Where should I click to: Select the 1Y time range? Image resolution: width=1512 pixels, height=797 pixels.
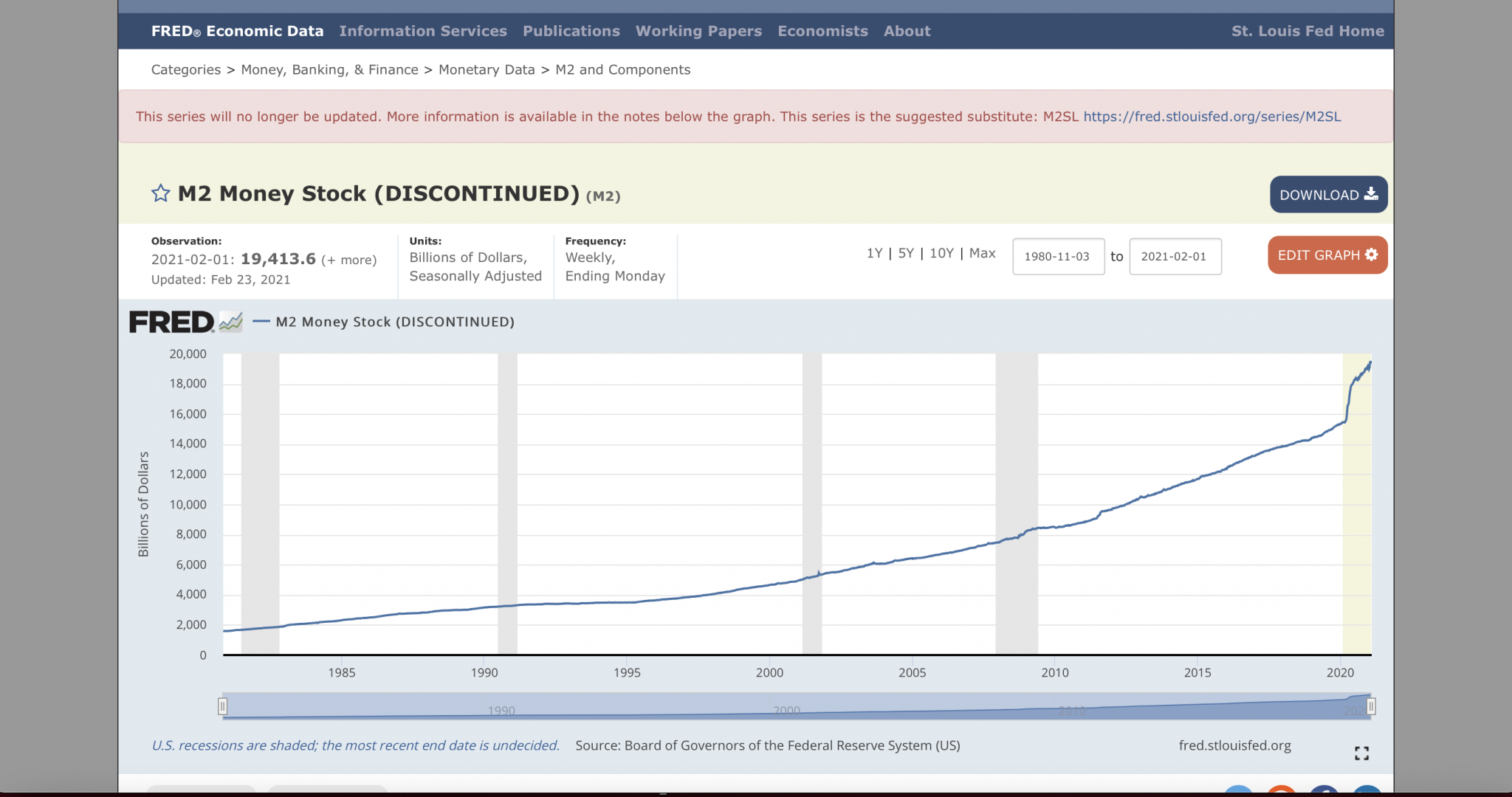(x=874, y=253)
